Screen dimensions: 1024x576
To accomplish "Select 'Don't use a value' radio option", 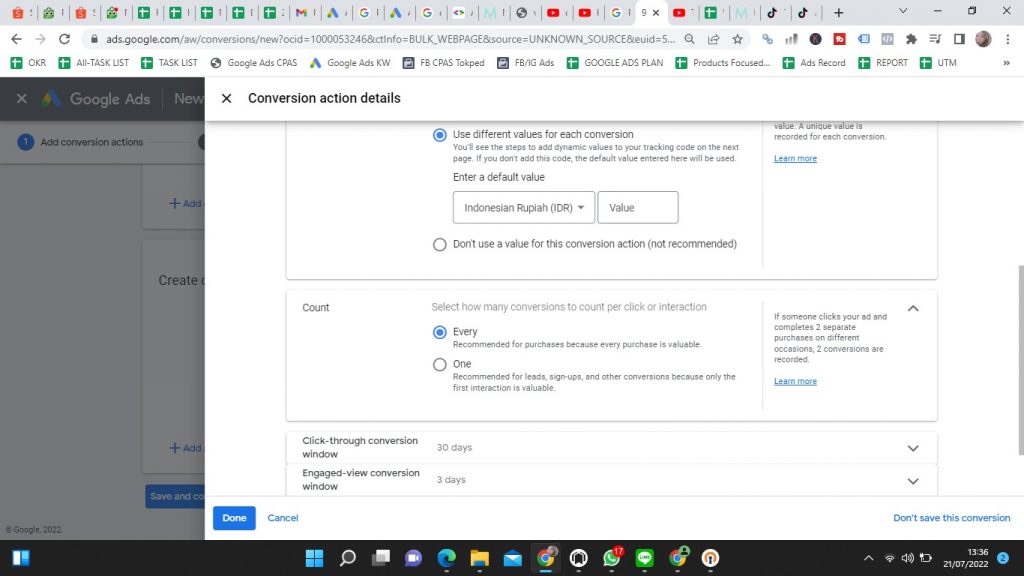I will tap(440, 244).
